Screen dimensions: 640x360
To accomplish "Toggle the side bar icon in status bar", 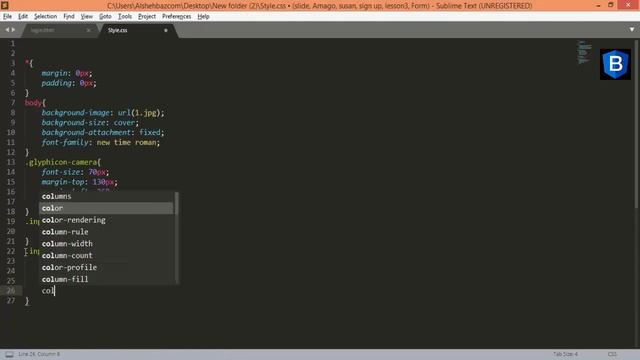I will (9, 354).
